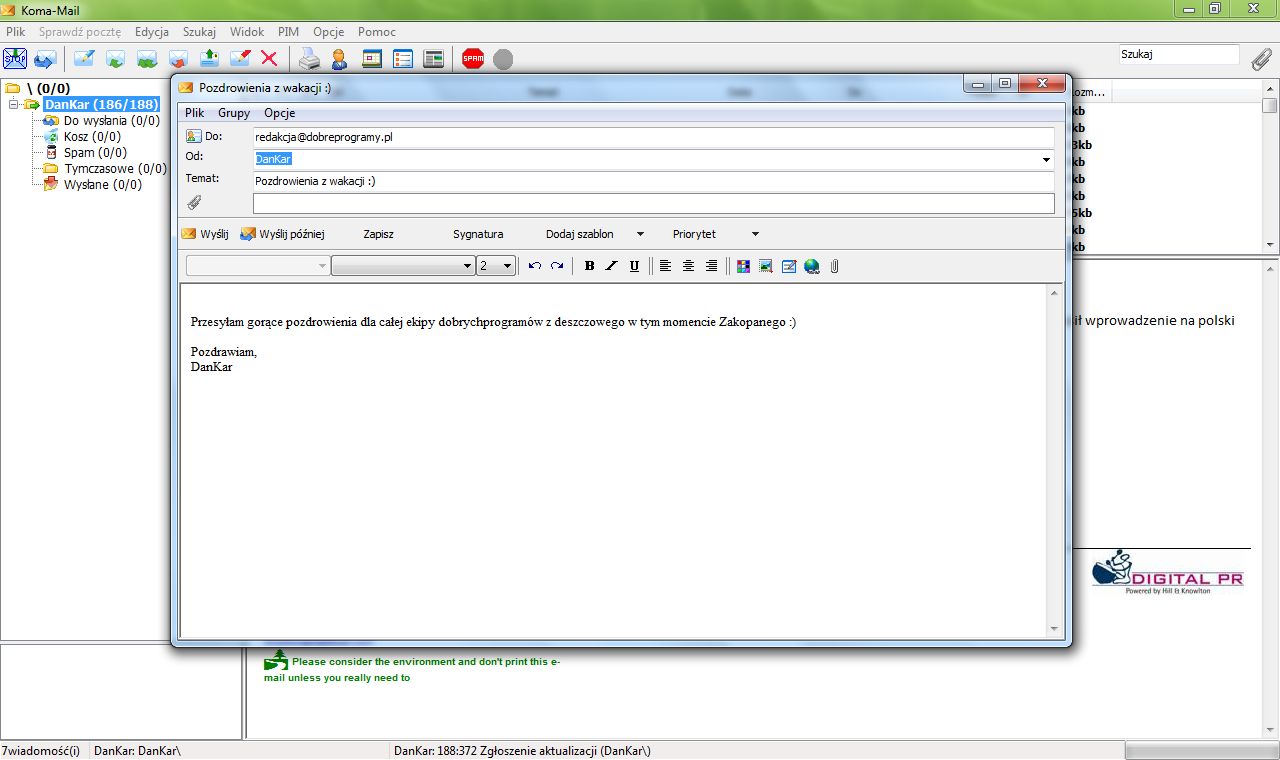Center text in message editor

tap(688, 266)
